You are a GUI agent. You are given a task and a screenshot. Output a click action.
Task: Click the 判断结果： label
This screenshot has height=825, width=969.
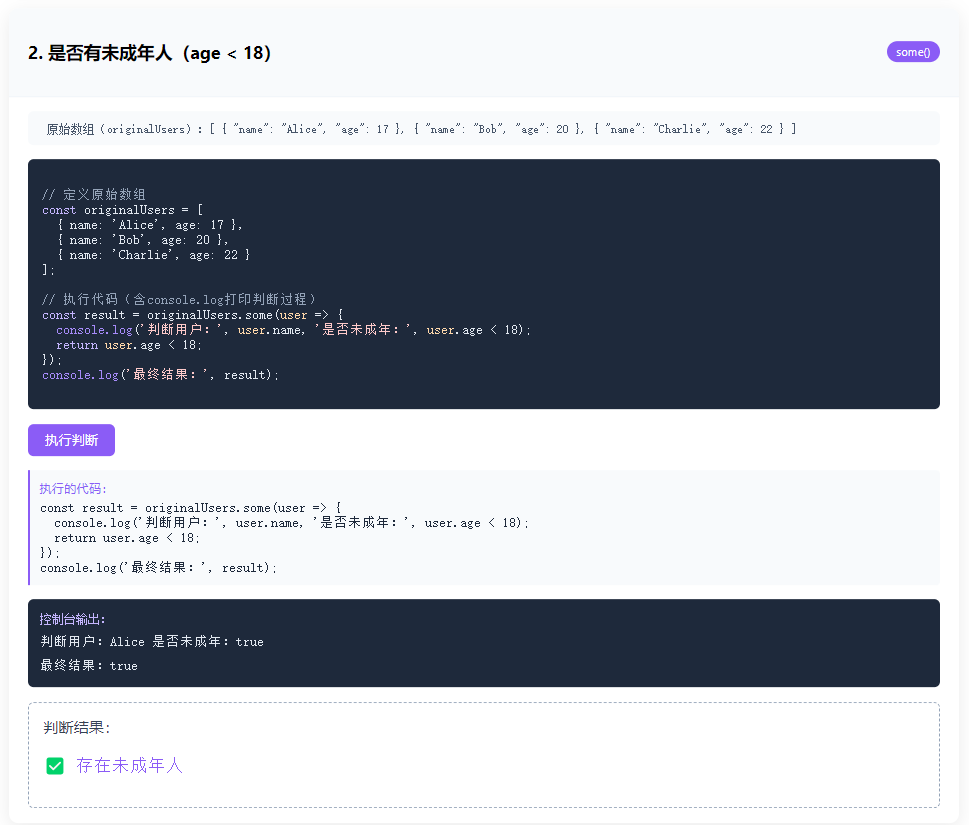click(x=77, y=727)
